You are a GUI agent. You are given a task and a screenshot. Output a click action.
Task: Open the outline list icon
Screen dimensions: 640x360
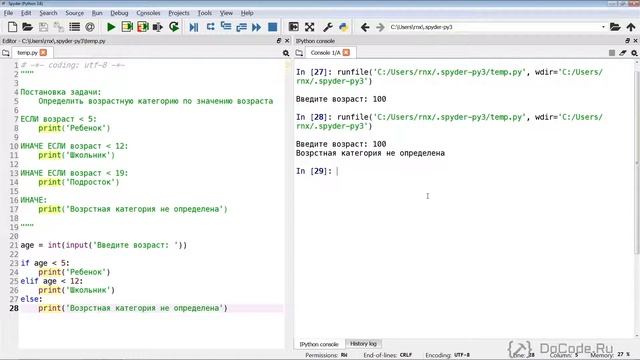74,27
